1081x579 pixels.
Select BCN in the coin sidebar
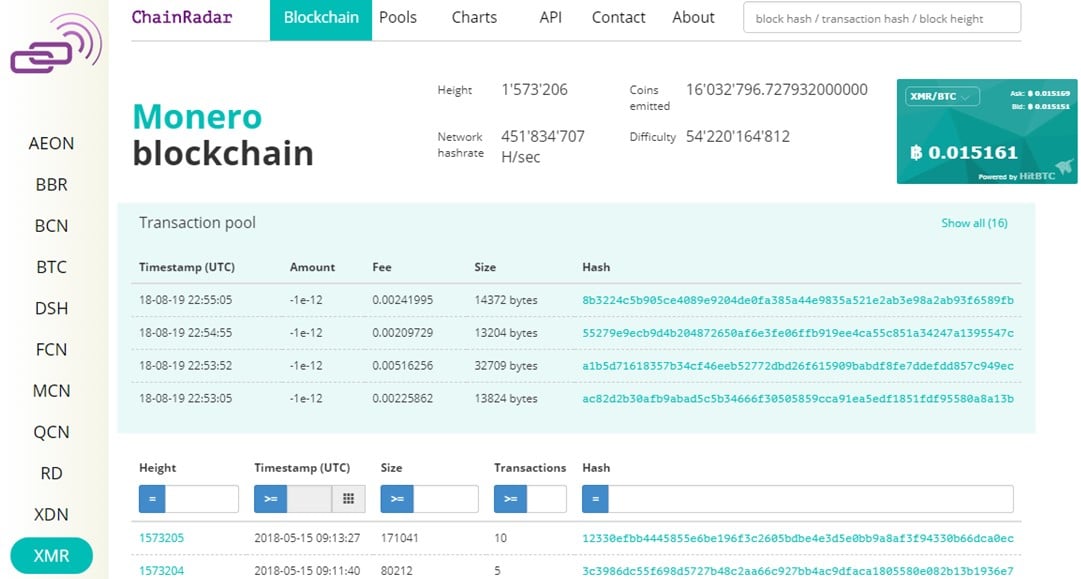(x=51, y=226)
